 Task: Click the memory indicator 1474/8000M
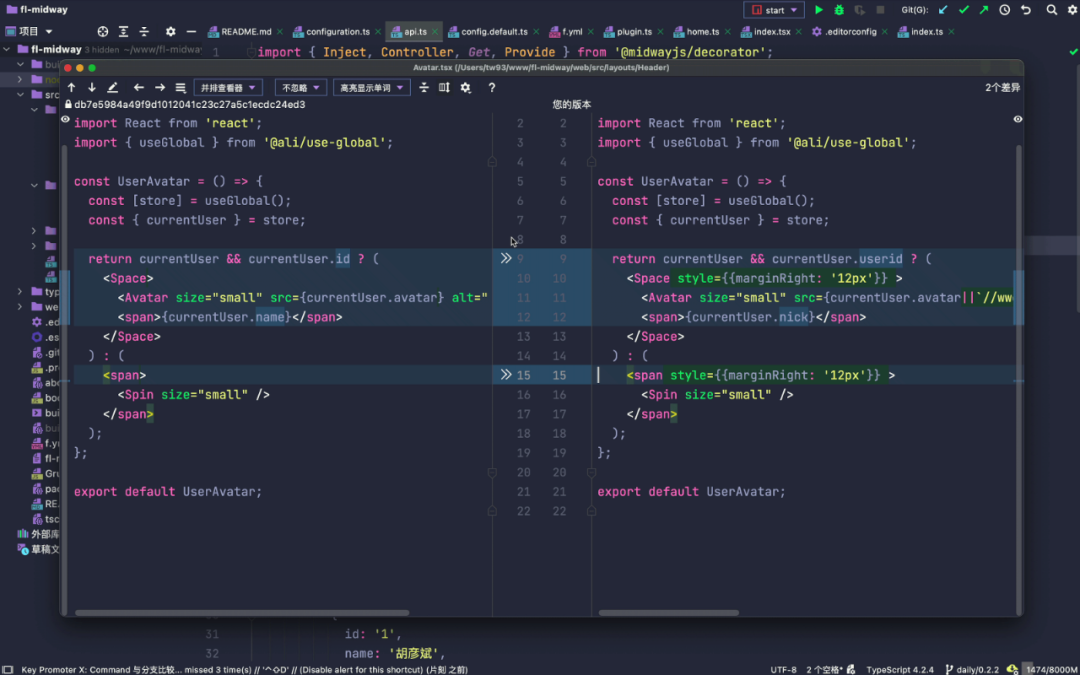[x=1051, y=669]
